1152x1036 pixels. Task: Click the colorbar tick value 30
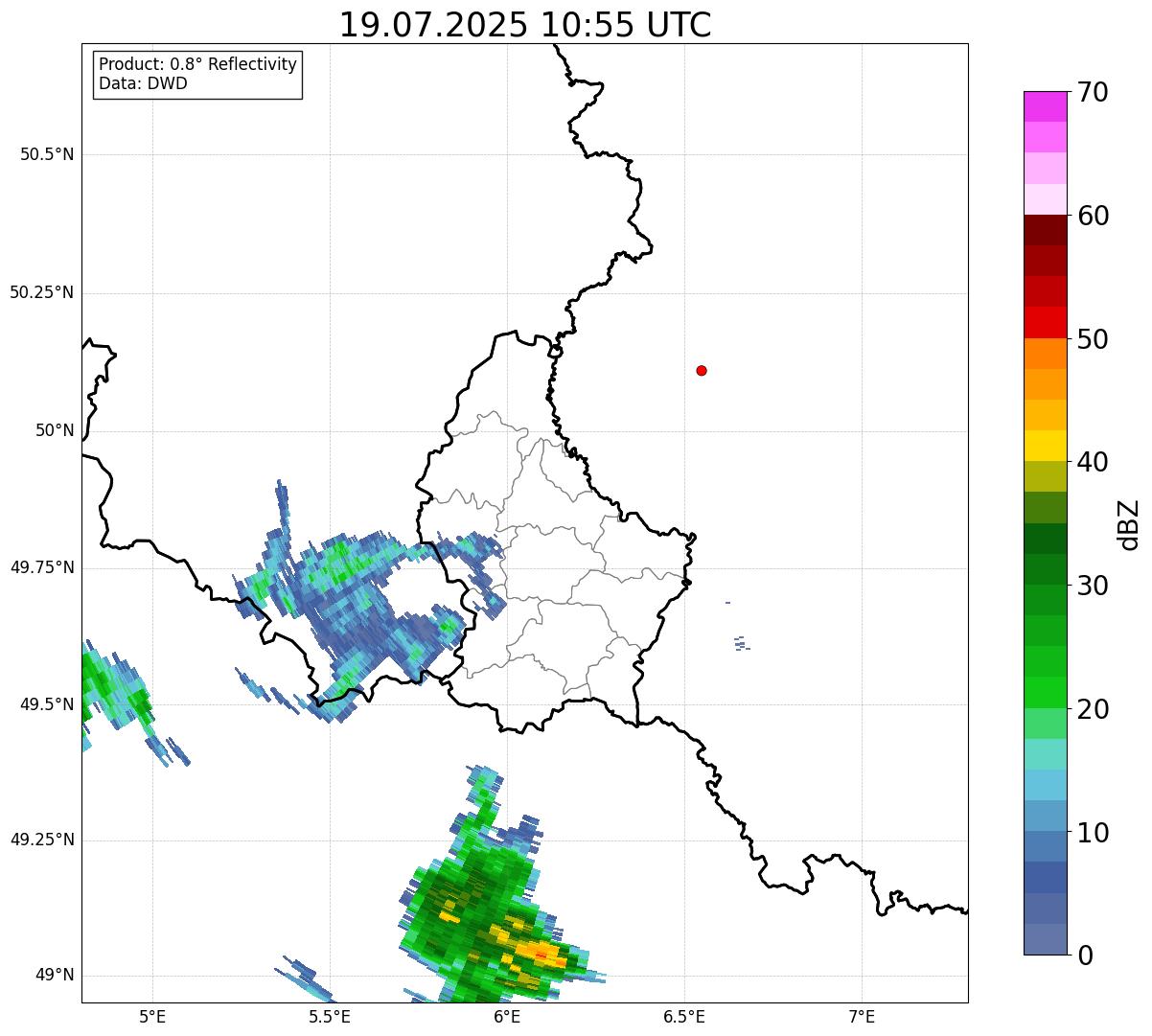pos(1093,586)
